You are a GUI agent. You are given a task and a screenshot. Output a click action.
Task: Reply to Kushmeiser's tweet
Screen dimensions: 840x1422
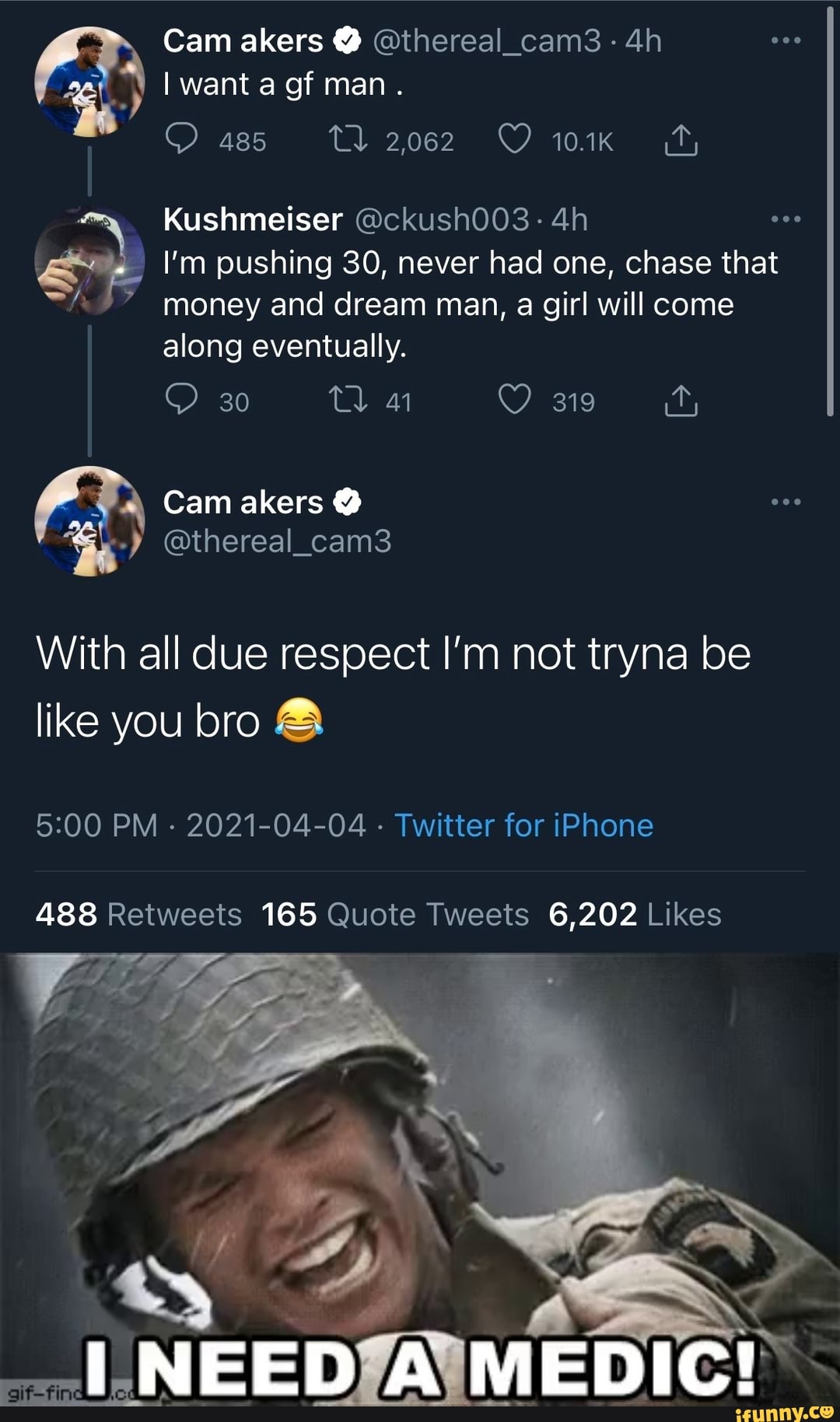click(x=181, y=401)
